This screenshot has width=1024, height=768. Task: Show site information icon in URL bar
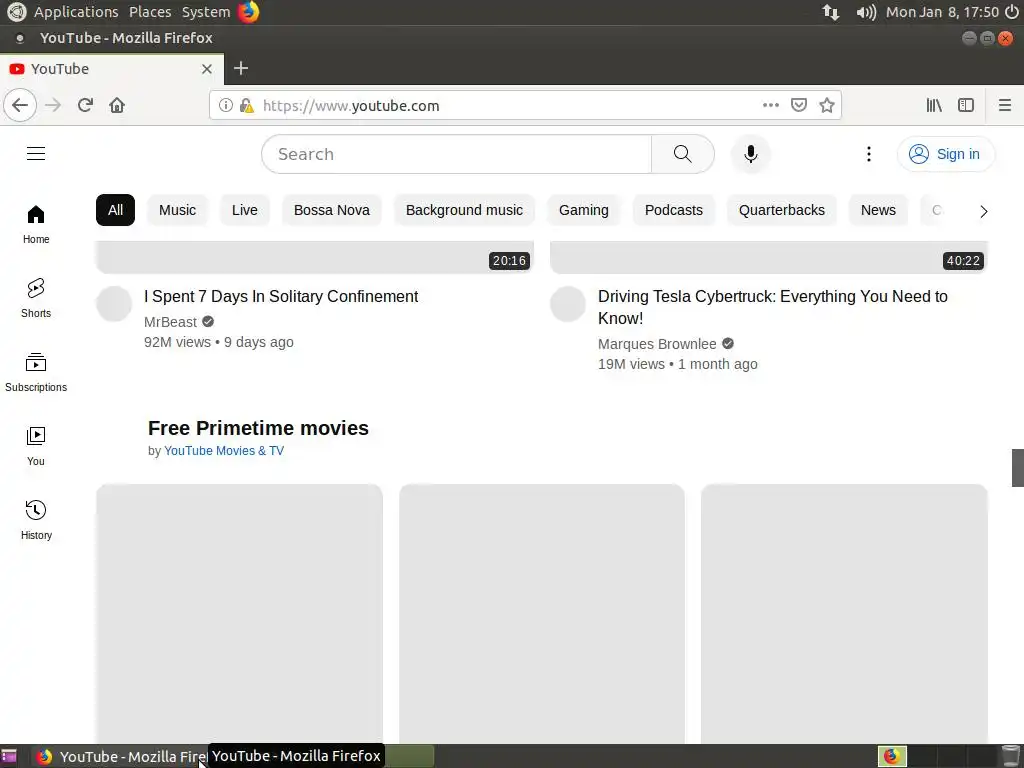(225, 105)
